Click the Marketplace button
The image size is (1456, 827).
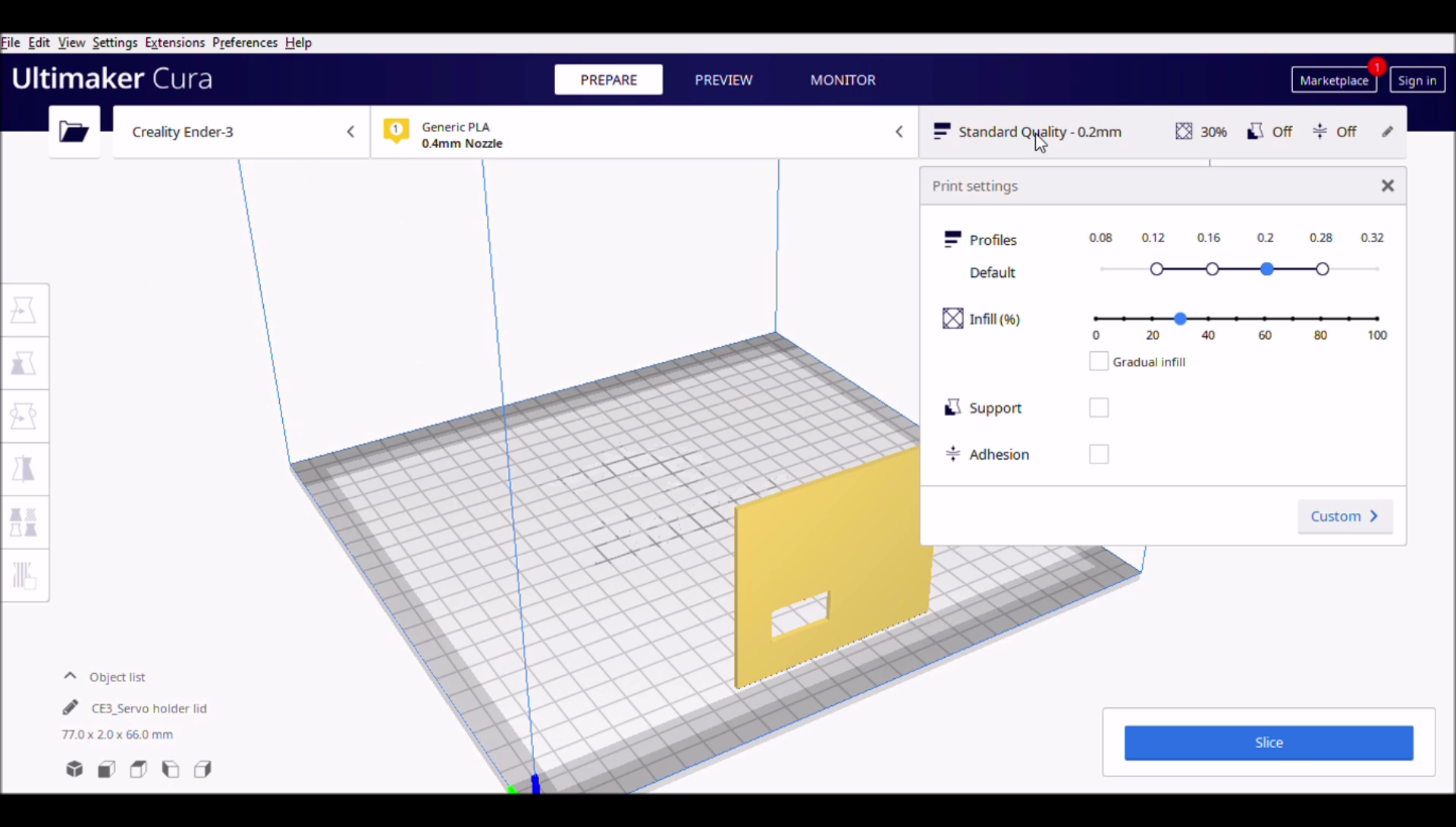coord(1333,80)
